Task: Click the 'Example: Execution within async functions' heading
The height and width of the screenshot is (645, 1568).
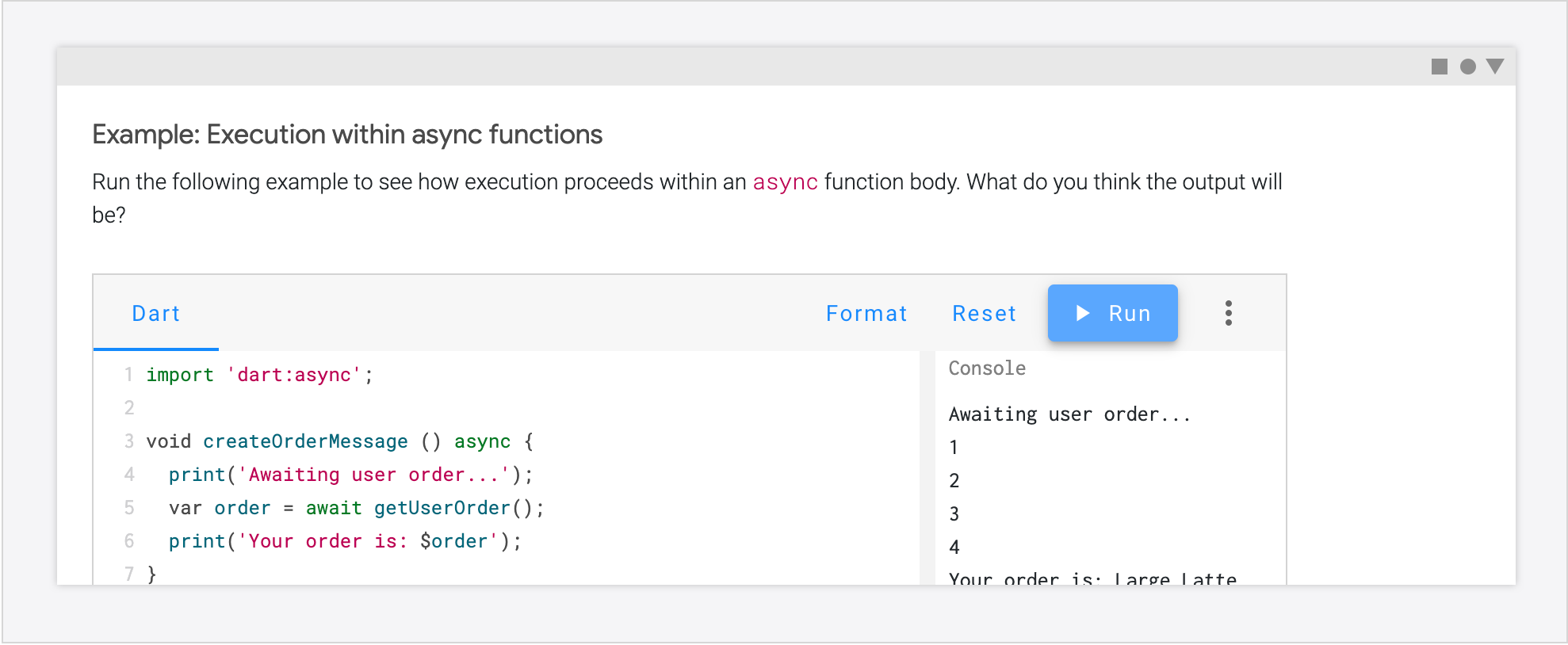Action: click(x=347, y=135)
